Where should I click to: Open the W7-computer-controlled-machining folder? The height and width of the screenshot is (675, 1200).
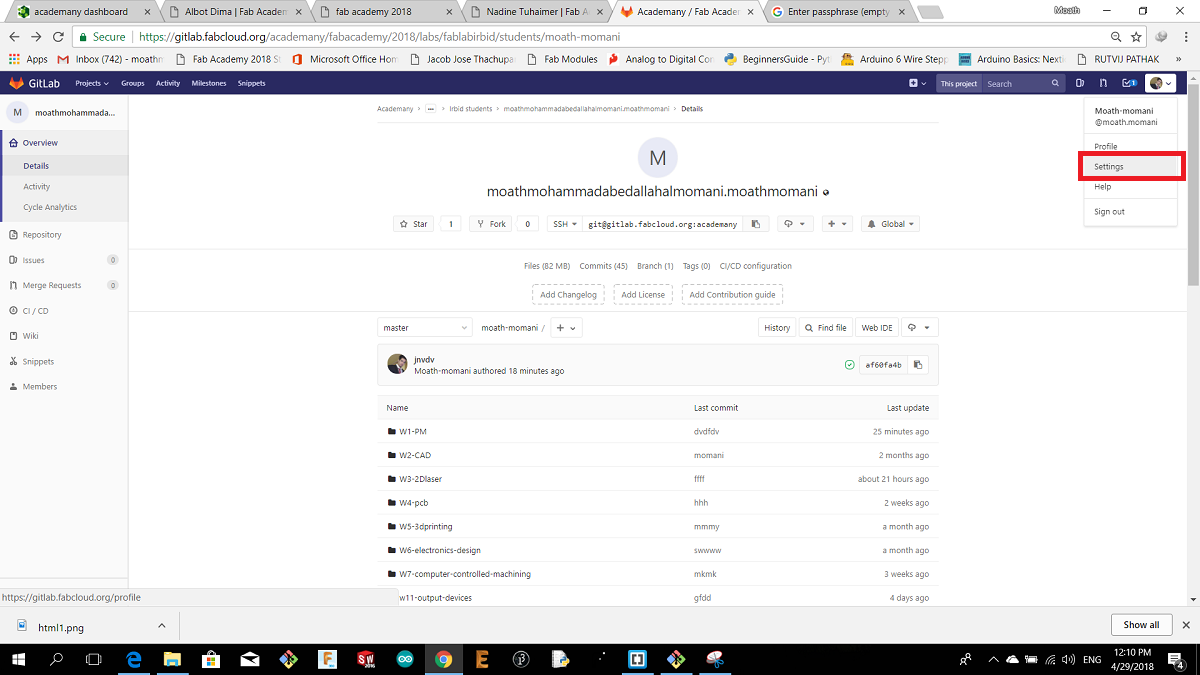tap(465, 574)
